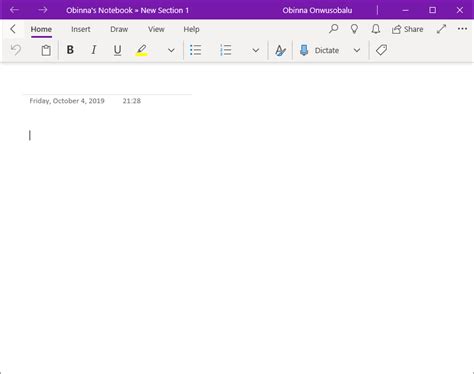The height and width of the screenshot is (374, 474).
Task: Open the more options ellipsis menu
Action: coord(462,29)
